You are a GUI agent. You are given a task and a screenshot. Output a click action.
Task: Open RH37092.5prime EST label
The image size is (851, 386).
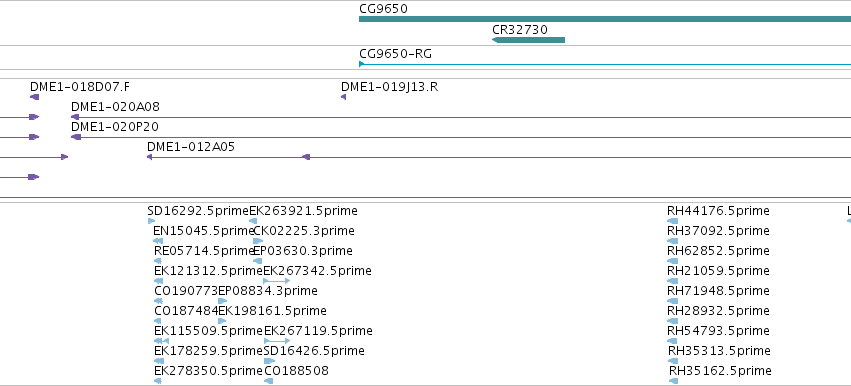tap(718, 231)
